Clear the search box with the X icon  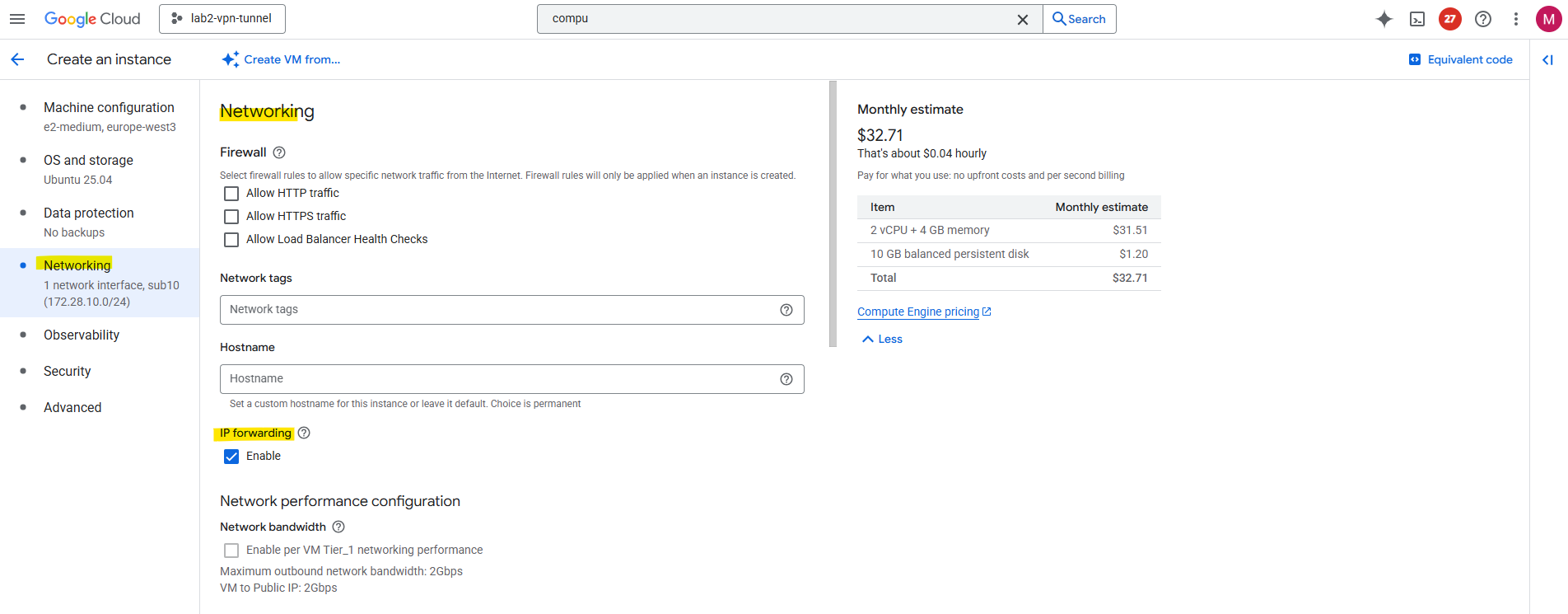(x=1023, y=19)
